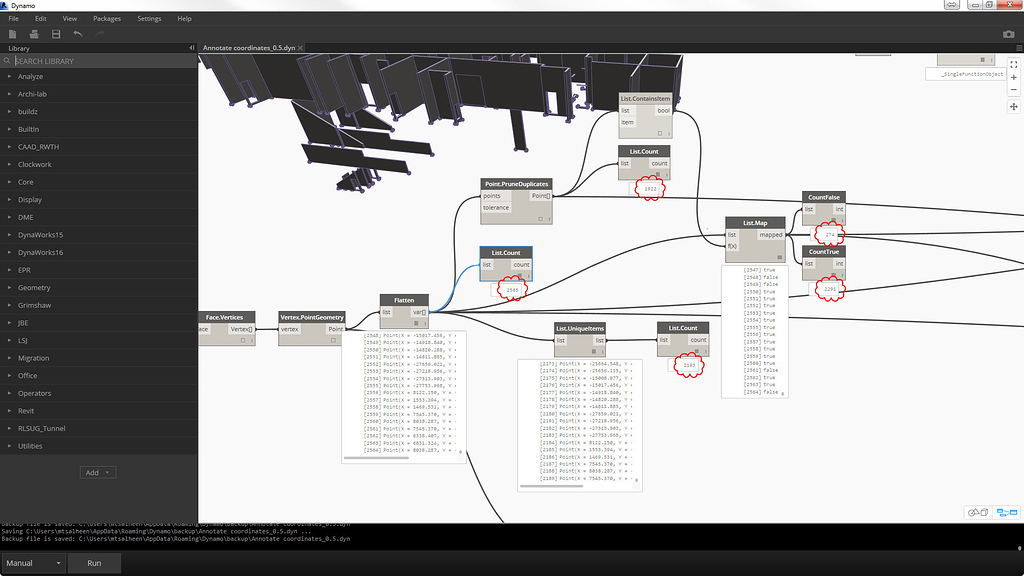Zoom in with the plus icon
This screenshot has width=1024, height=576.
(1013, 76)
